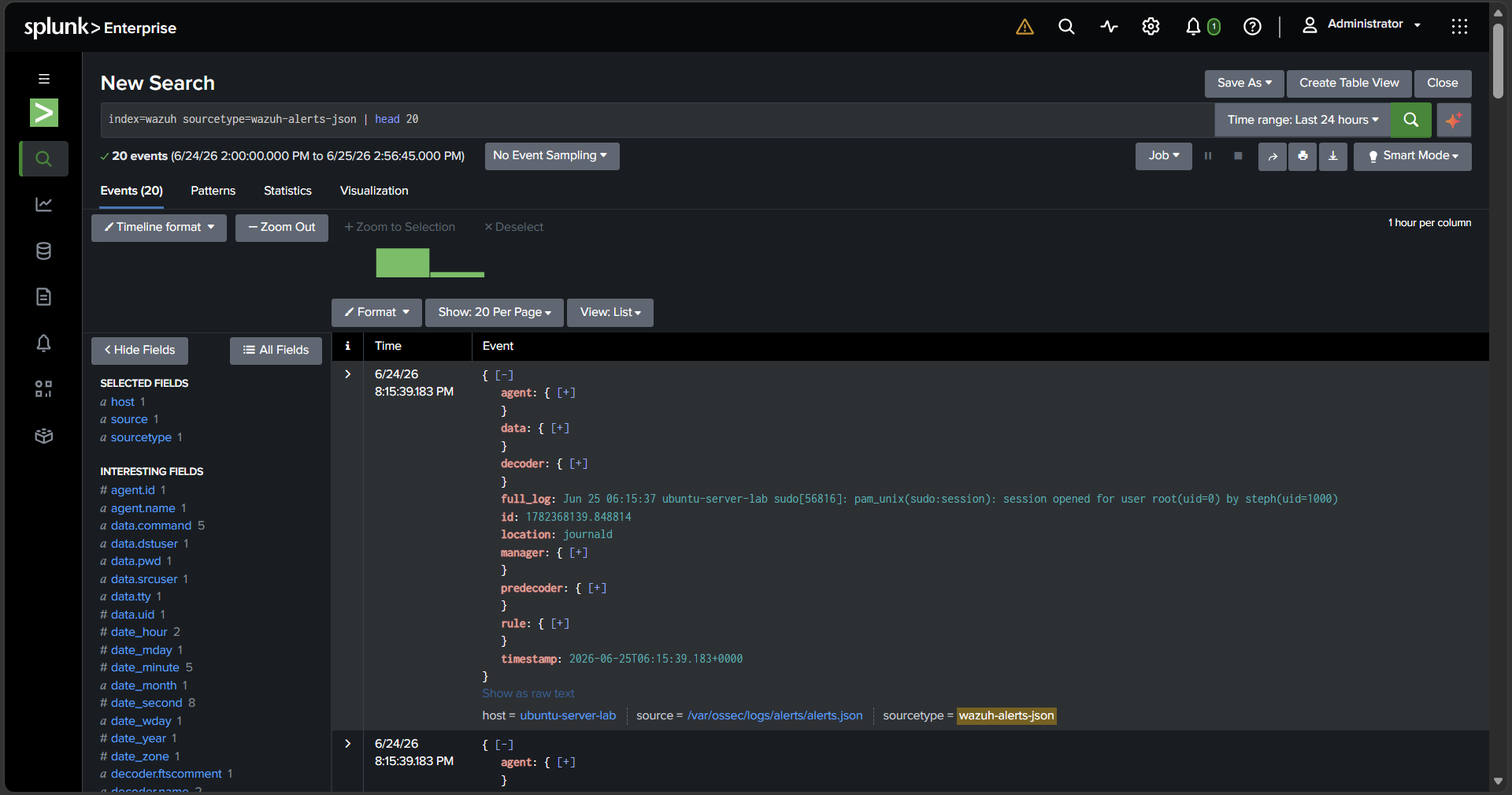Expand the decoder node in first event
Viewport: 1512px width, 795px height.
coord(579,463)
